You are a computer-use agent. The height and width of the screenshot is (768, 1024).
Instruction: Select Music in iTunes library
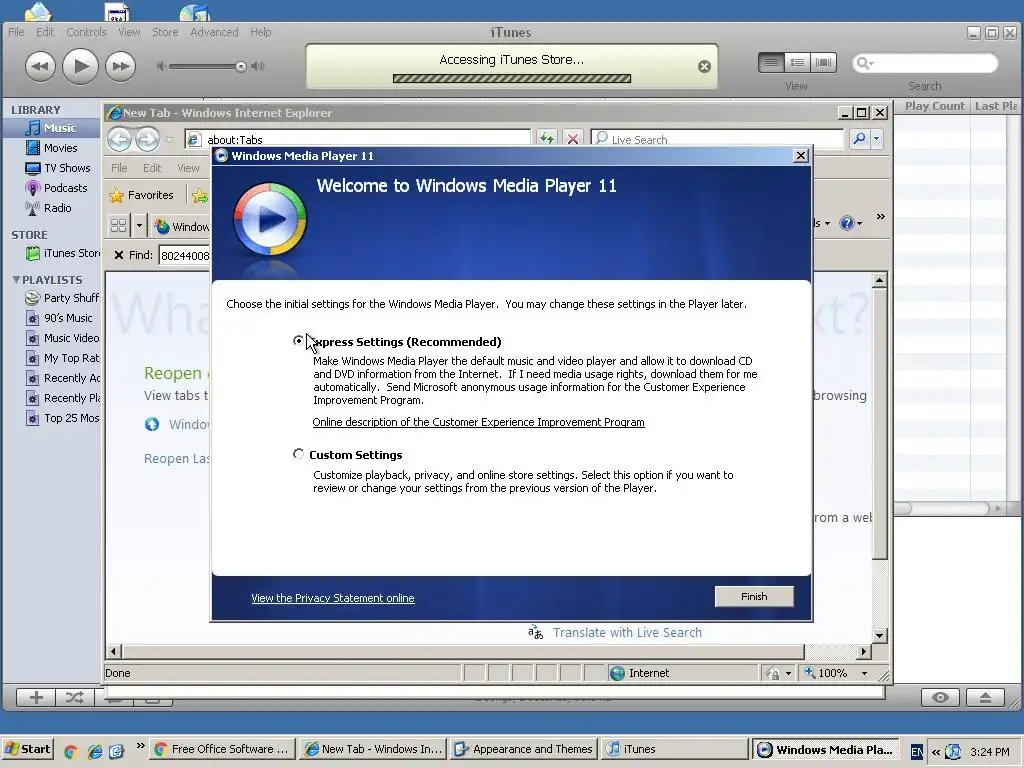[52, 128]
